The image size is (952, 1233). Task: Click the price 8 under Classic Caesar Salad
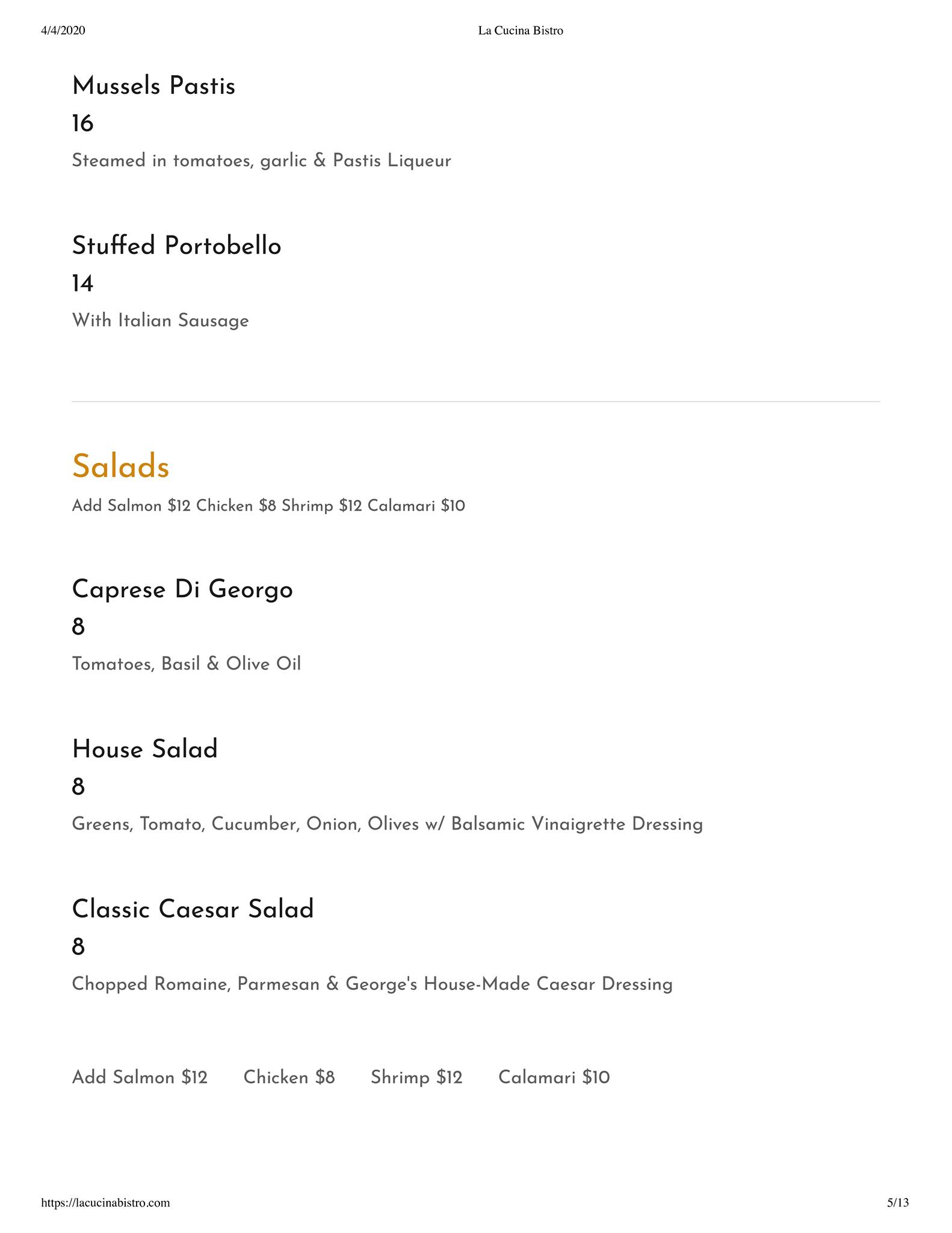pos(78,947)
